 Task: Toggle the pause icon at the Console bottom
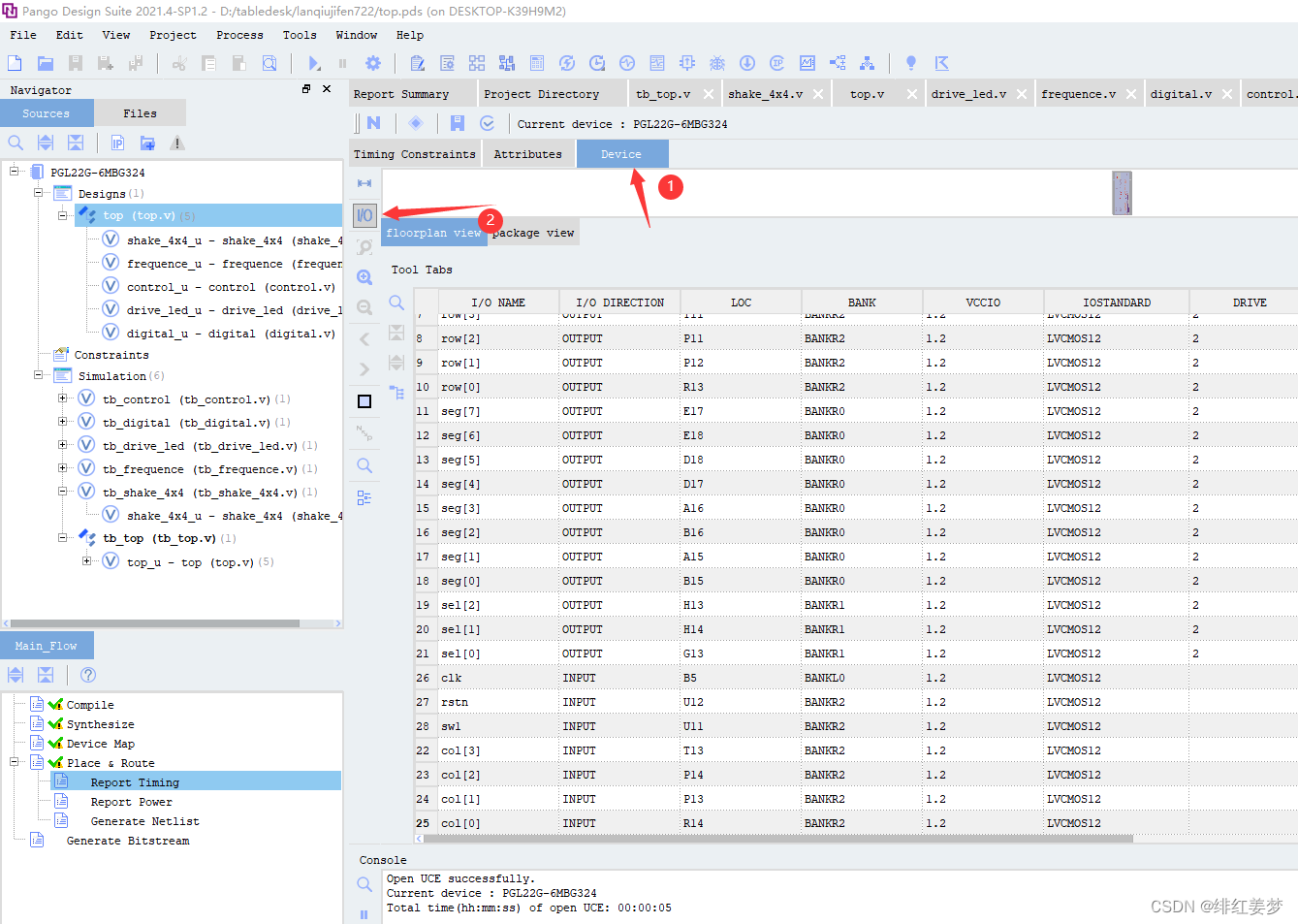pos(364,914)
